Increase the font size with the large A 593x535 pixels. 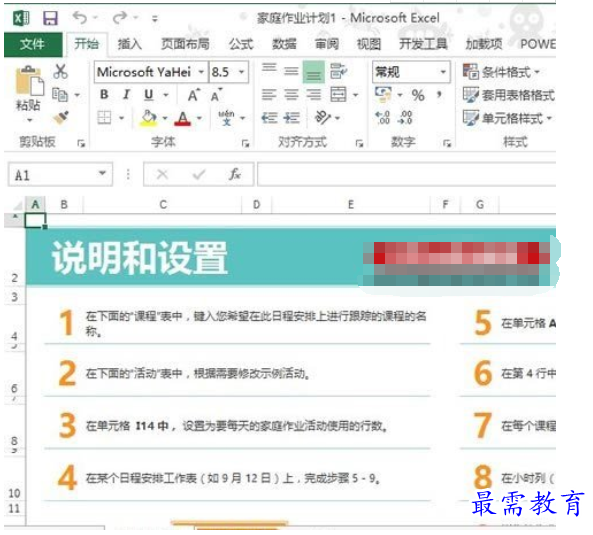pos(193,95)
